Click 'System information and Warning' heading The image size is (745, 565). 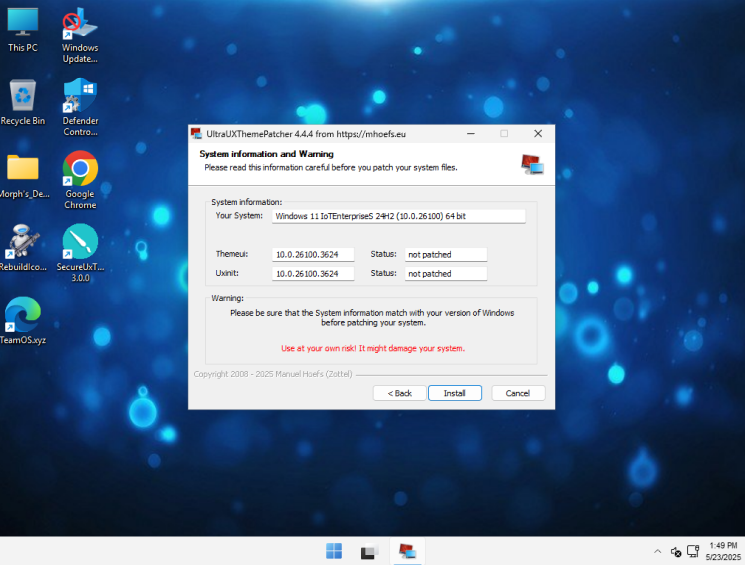click(x=267, y=154)
